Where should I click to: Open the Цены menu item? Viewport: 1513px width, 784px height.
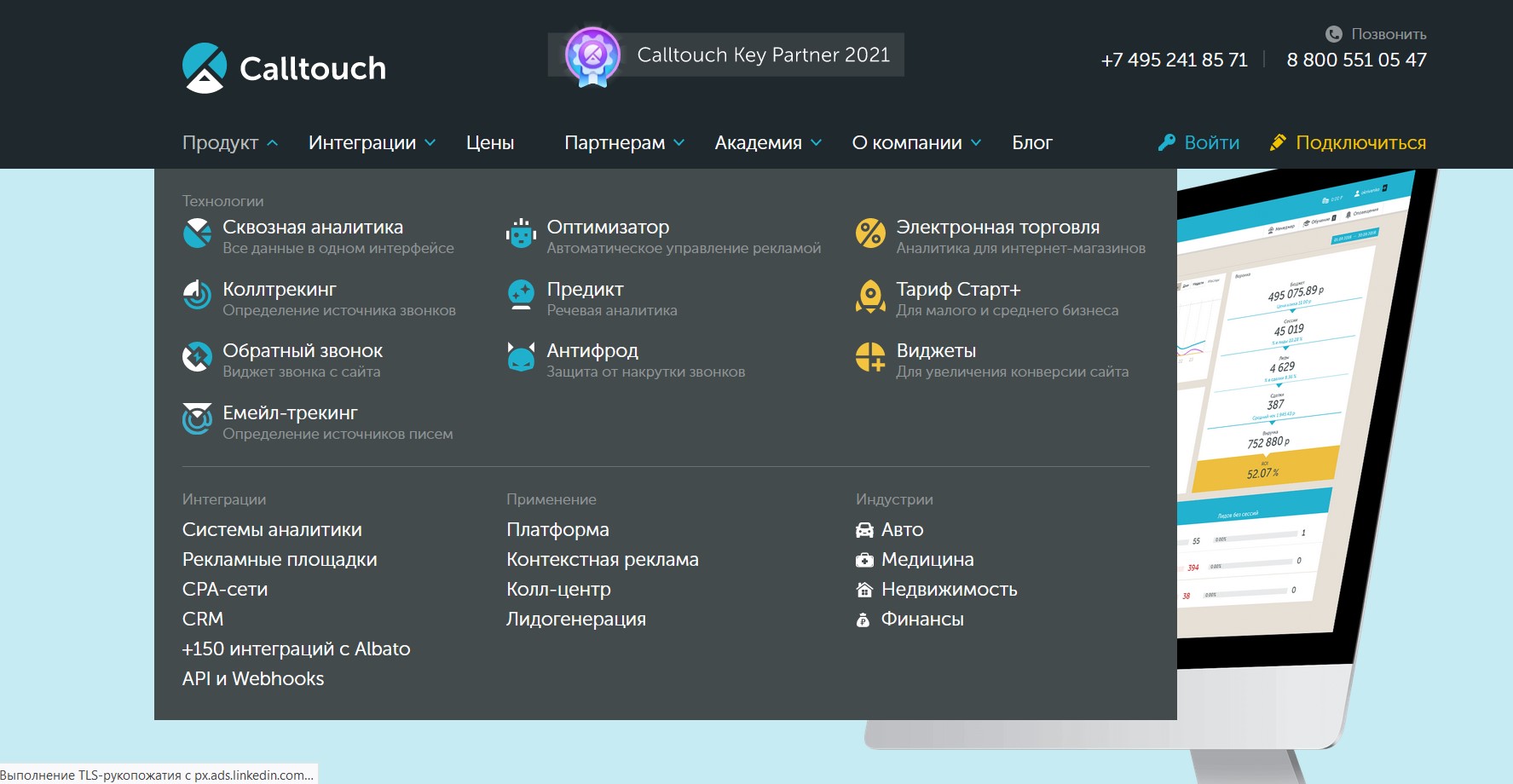click(x=490, y=143)
